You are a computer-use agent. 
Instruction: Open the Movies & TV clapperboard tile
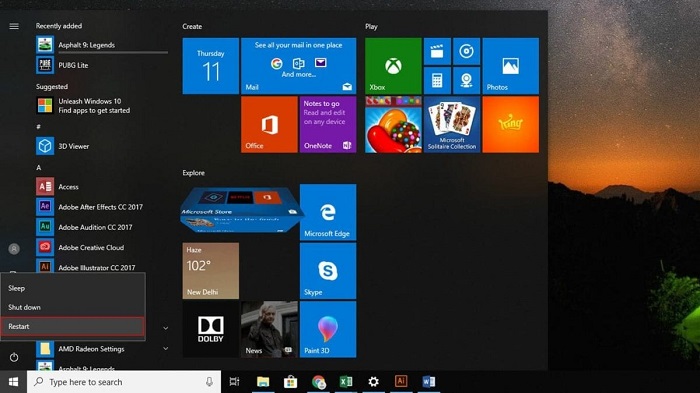[437, 51]
